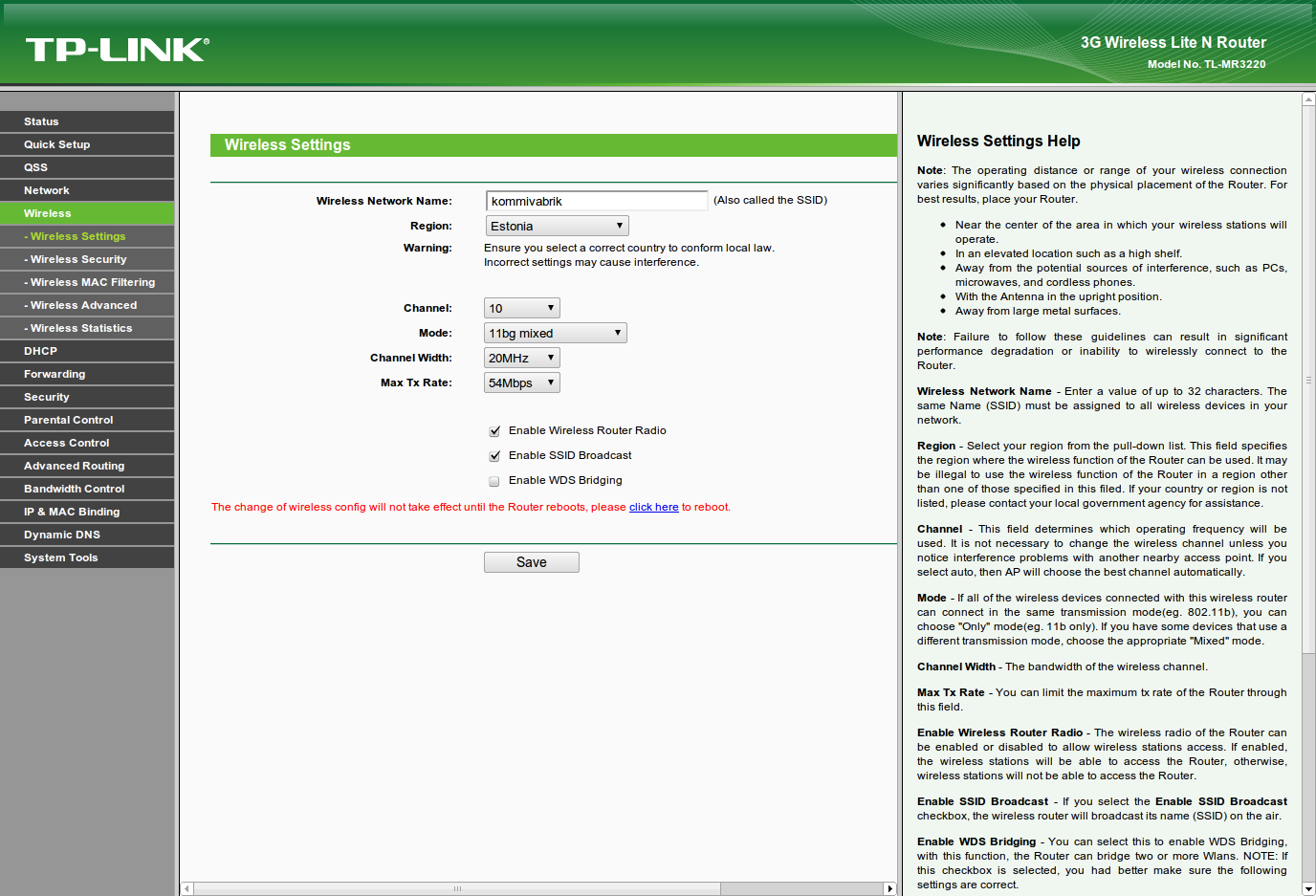Go to Wireless MAC Filtering
Screen dimensions: 1316x896
(87, 282)
